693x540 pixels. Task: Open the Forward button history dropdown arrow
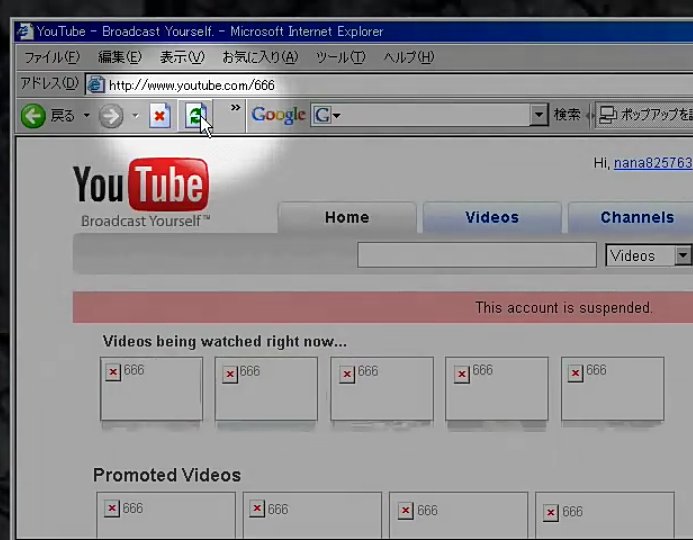(x=135, y=116)
